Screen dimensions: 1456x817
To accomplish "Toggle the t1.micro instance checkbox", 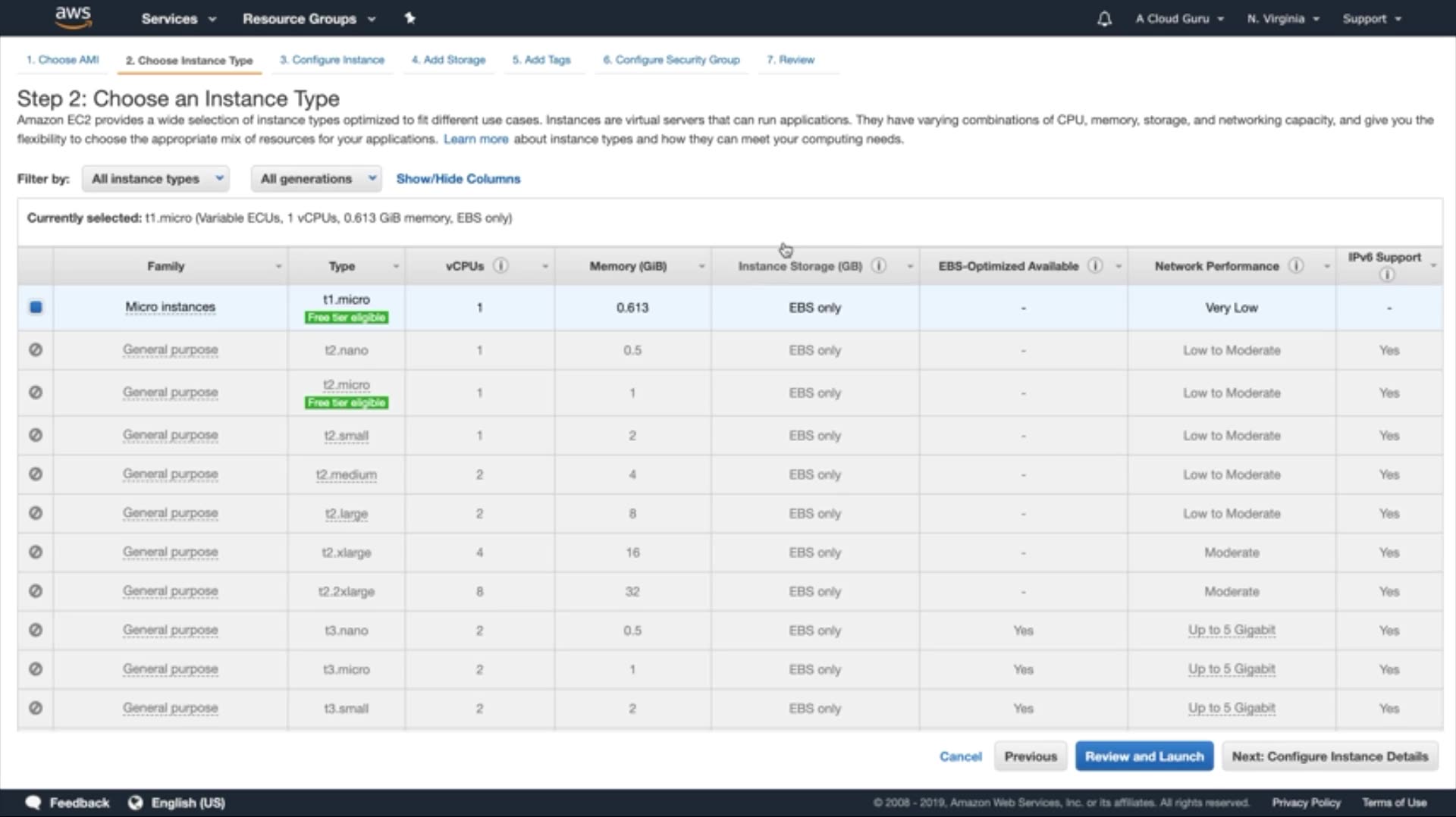I will point(36,307).
